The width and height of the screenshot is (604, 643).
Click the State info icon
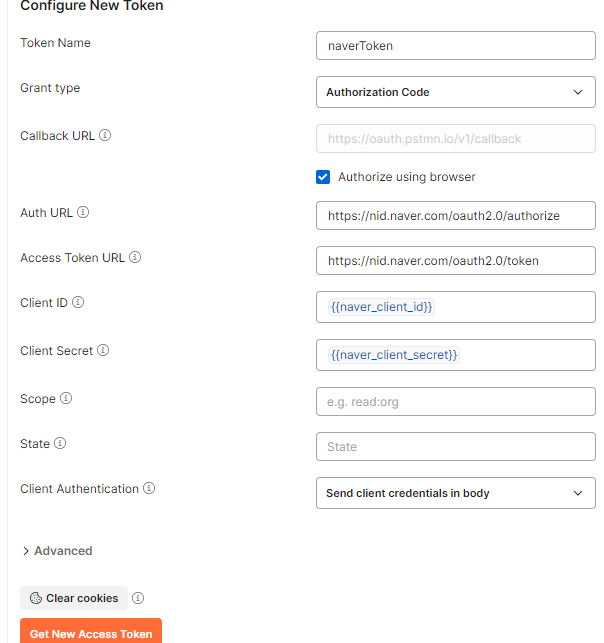pyautogui.click(x=60, y=443)
